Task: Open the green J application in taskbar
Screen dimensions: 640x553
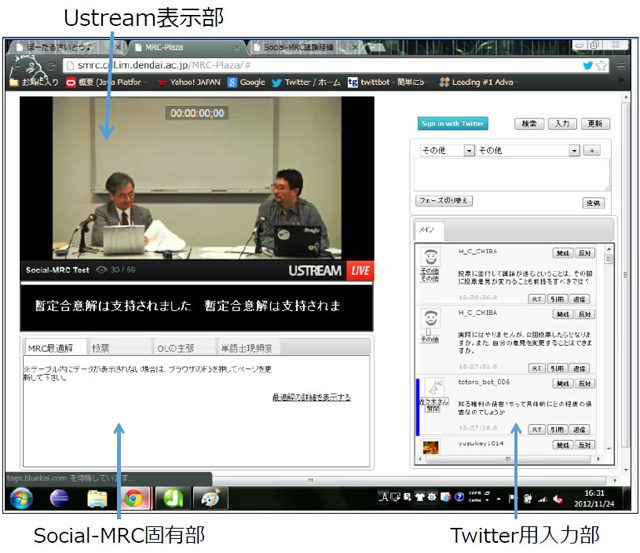Action: click(173, 498)
